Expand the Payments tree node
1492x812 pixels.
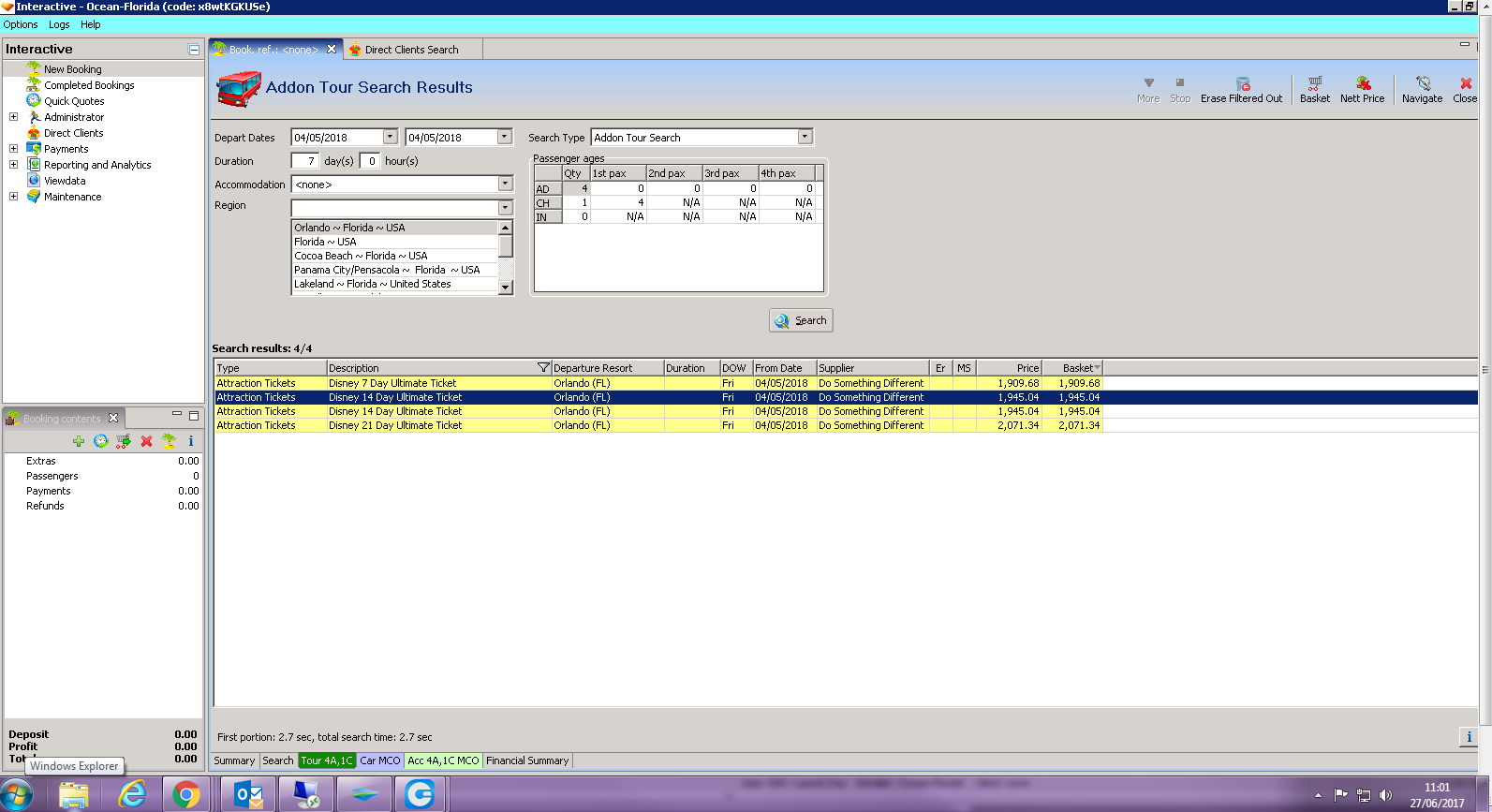(x=13, y=149)
